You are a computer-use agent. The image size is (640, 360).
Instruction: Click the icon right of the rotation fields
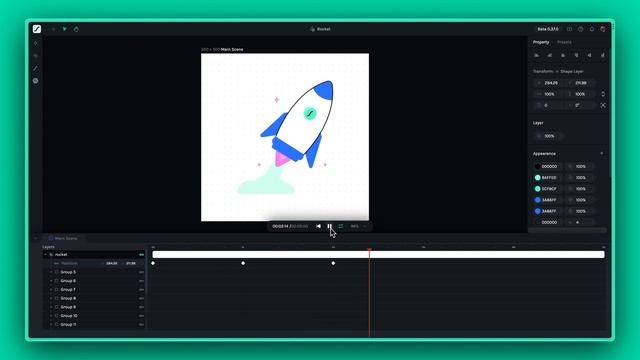point(603,105)
